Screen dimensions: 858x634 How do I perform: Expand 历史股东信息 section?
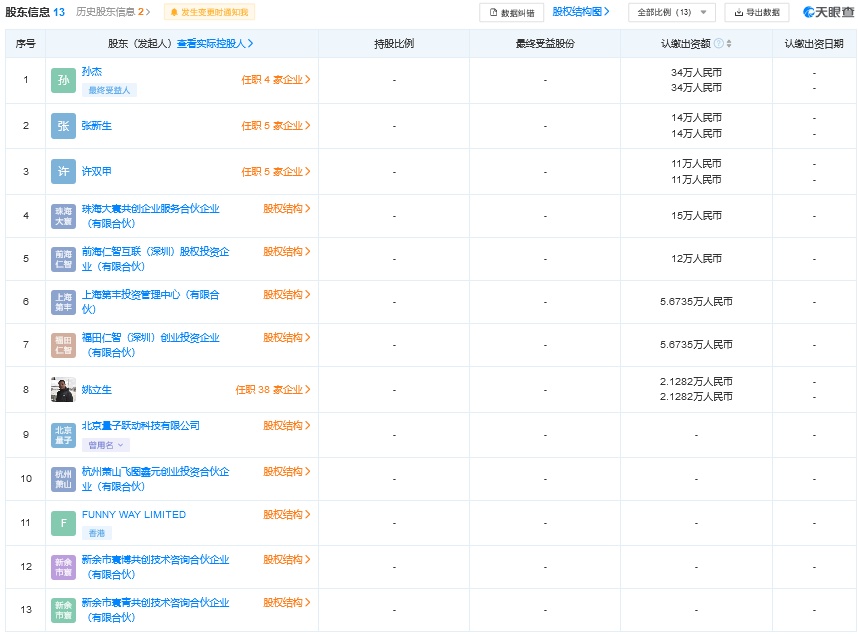[114, 12]
